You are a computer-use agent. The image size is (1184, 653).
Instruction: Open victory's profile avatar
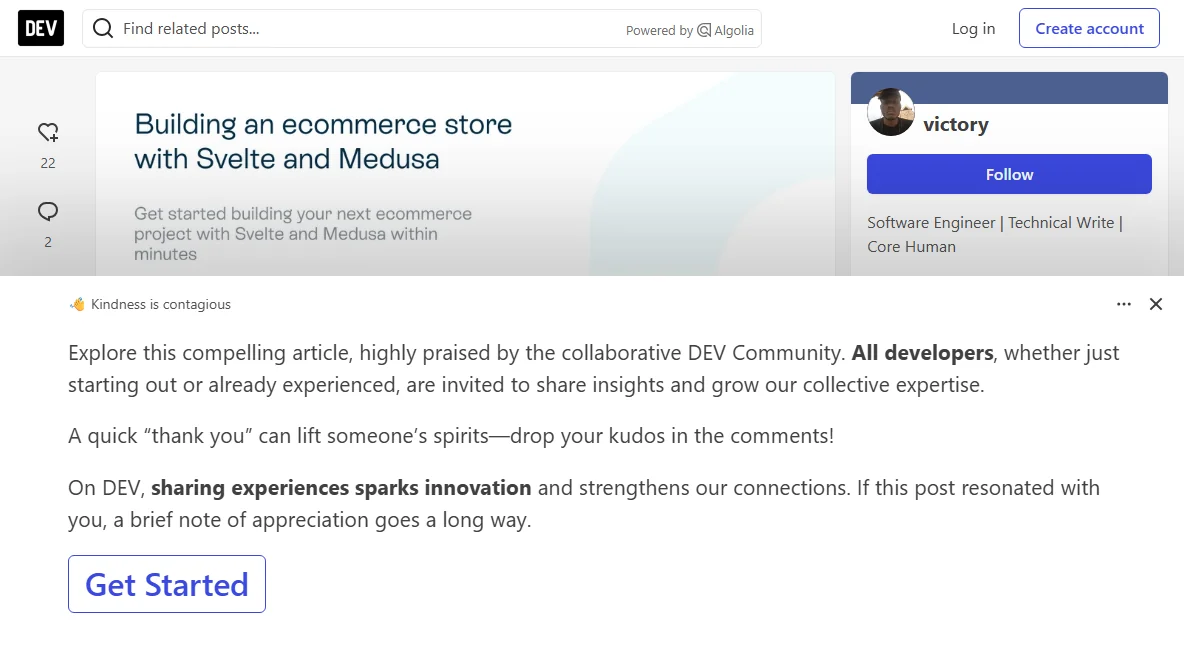click(x=891, y=112)
